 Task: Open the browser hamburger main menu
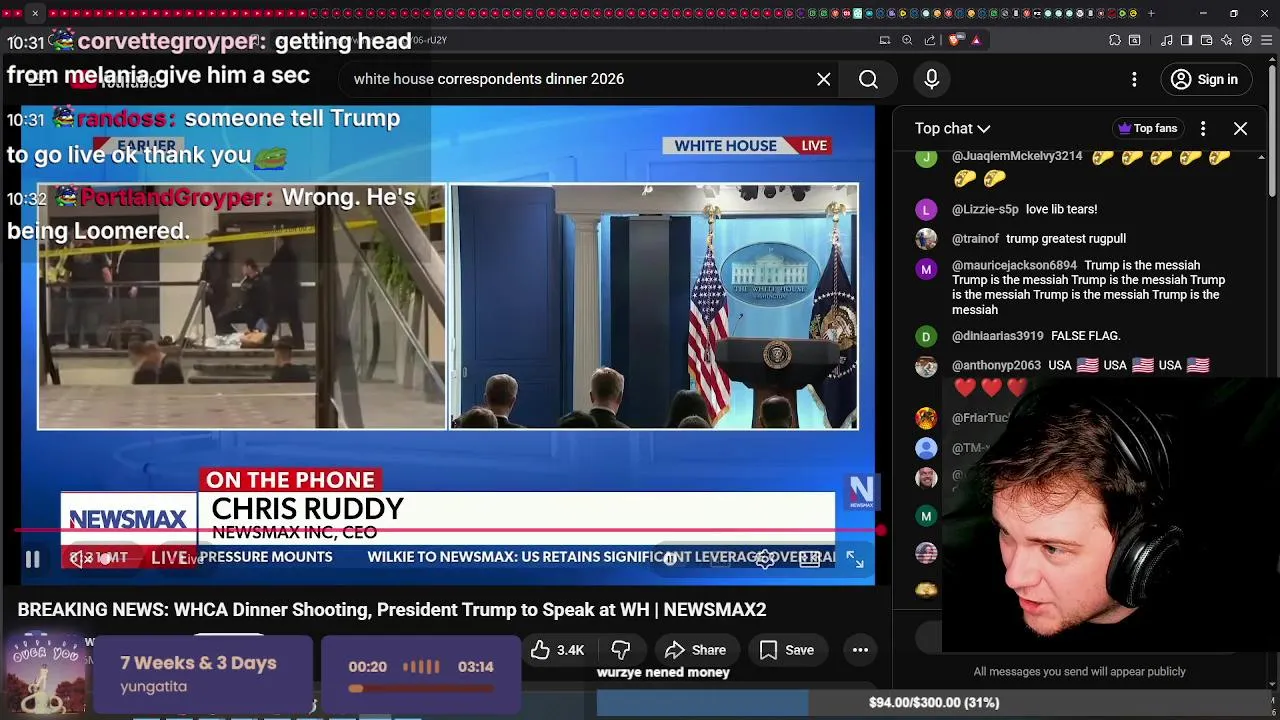pyautogui.click(x=1266, y=40)
